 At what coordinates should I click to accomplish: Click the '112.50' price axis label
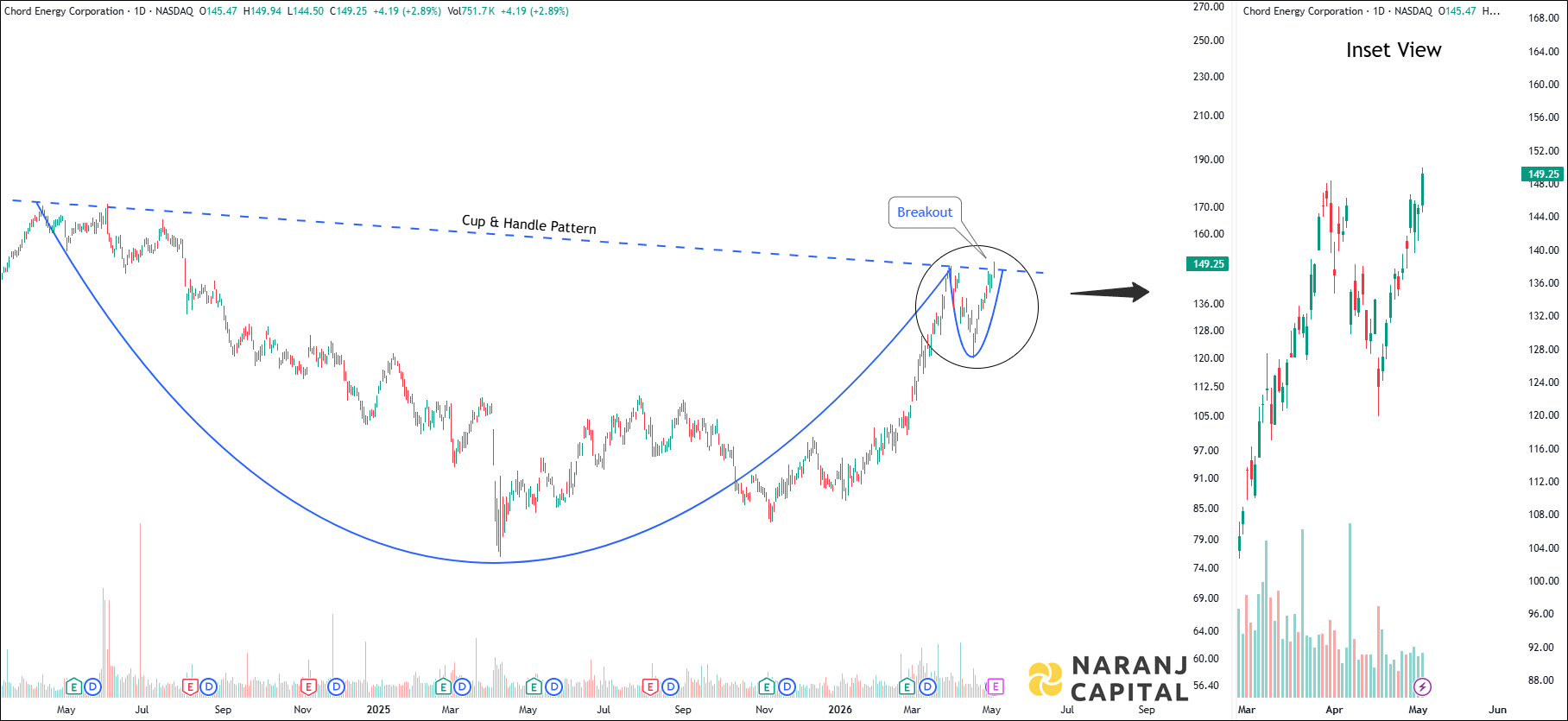point(1209,387)
